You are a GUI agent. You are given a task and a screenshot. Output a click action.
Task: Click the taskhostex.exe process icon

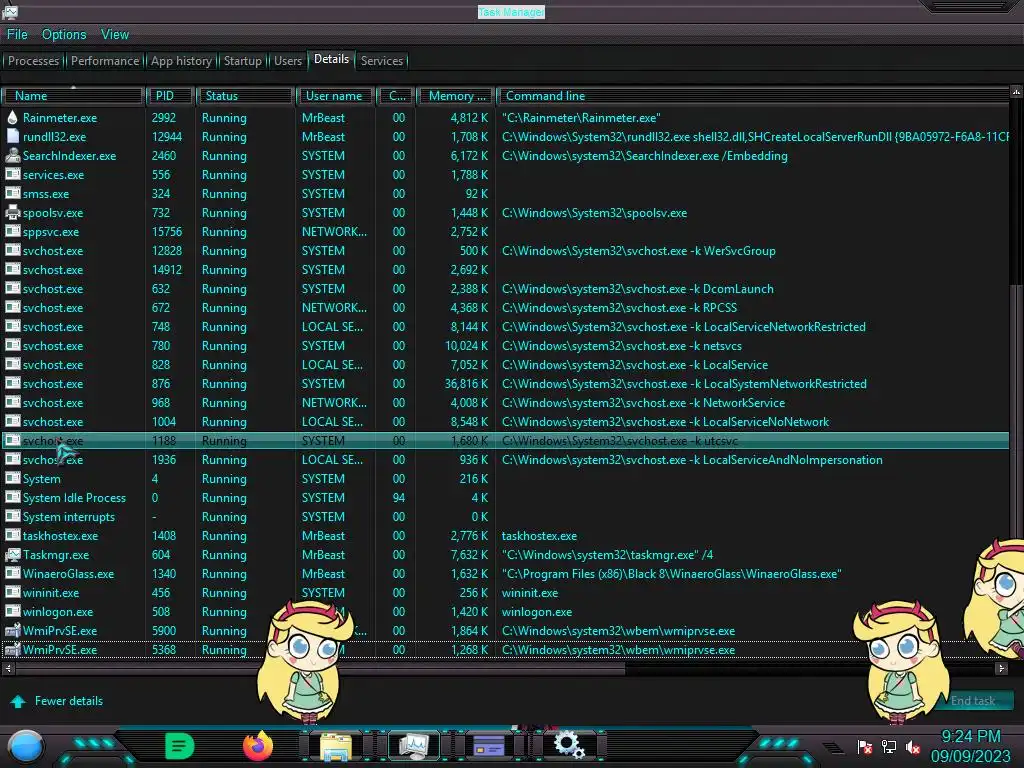(x=12, y=536)
